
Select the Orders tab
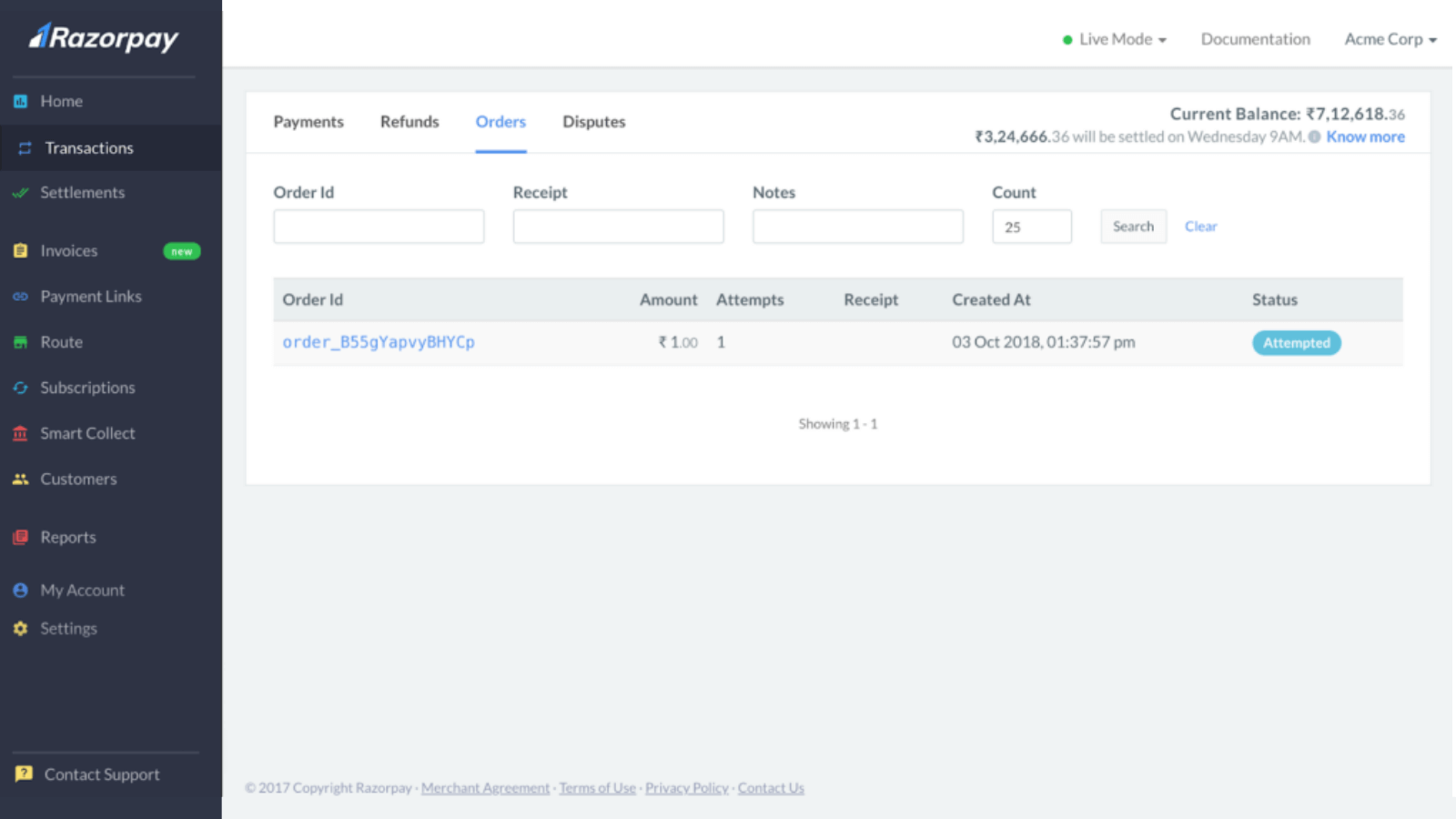(500, 122)
